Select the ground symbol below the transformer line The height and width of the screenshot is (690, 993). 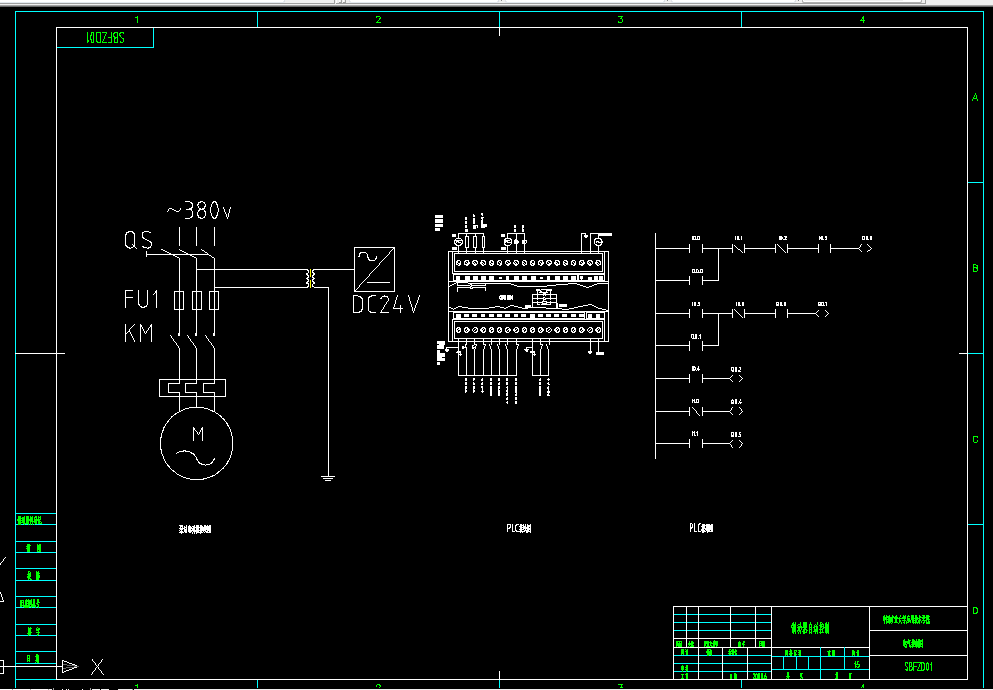point(327,478)
